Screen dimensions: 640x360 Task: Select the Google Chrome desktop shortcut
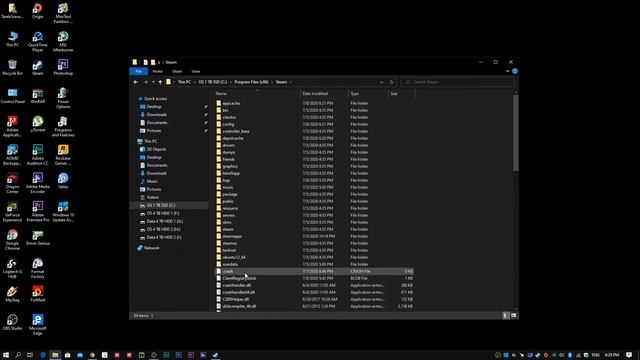(13, 240)
